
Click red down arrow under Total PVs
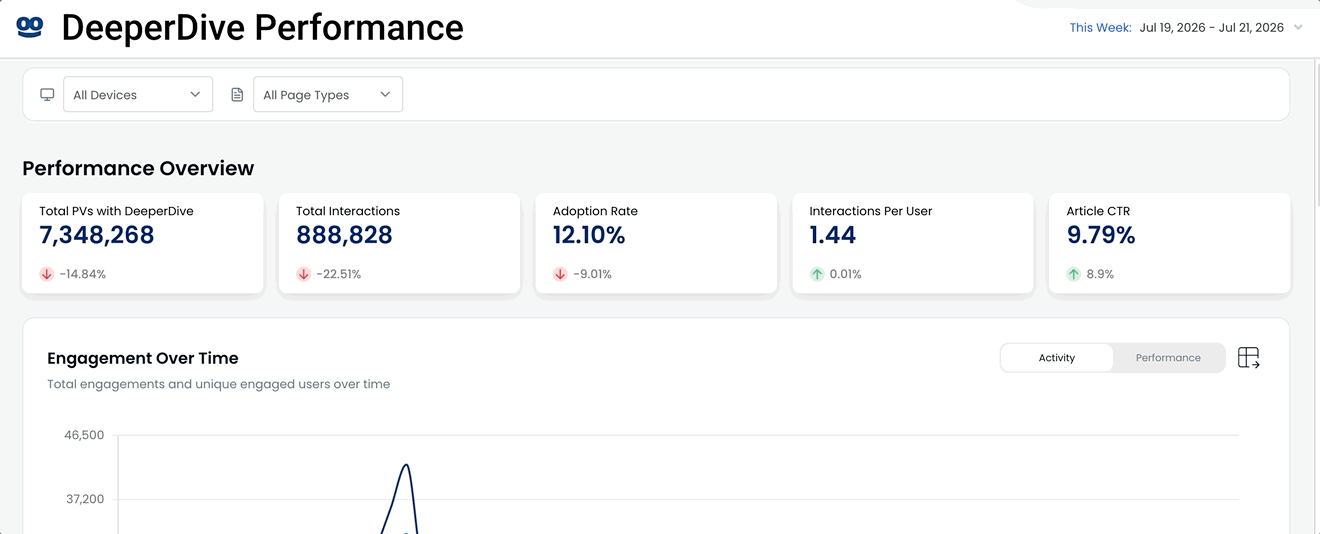[46, 274]
